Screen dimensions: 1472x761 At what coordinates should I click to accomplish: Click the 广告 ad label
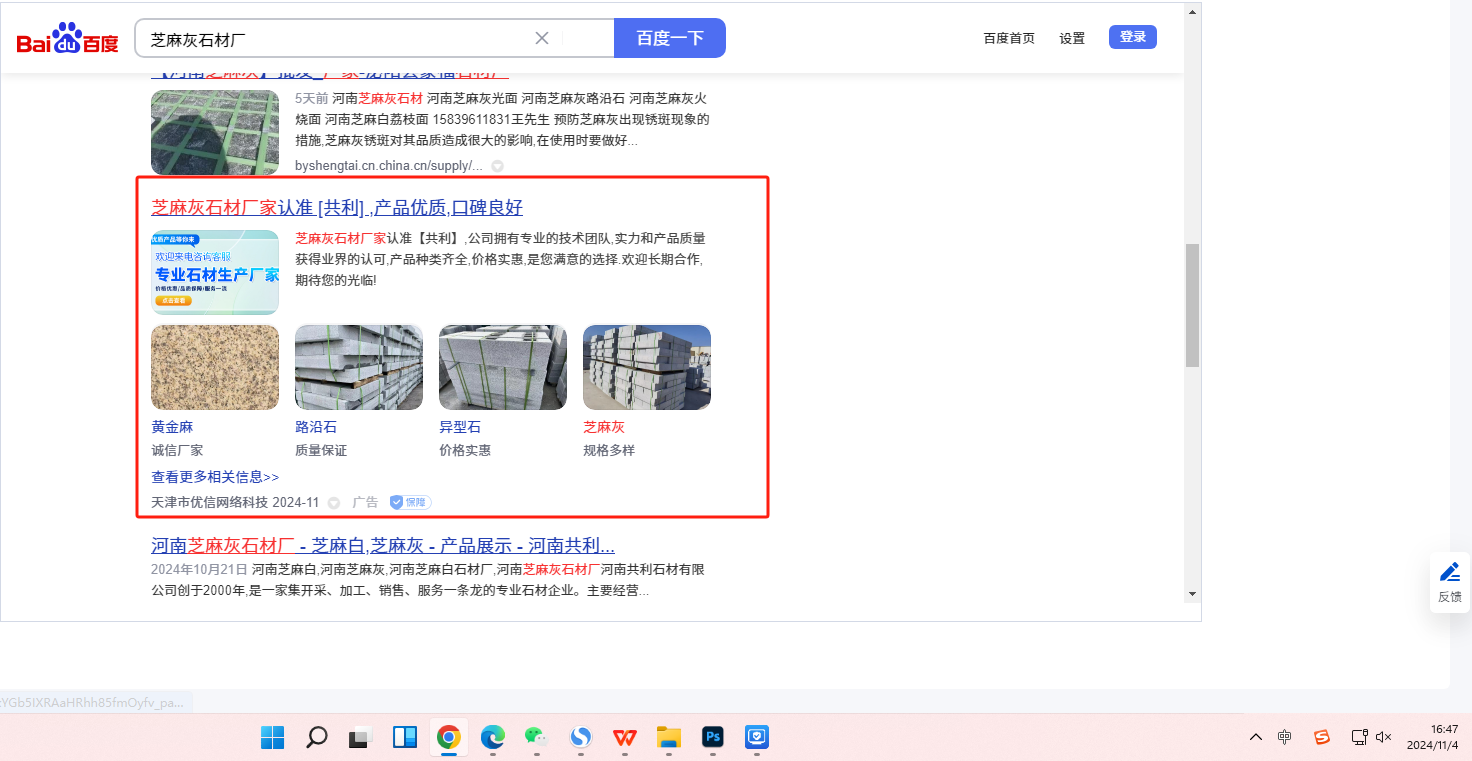(365, 502)
